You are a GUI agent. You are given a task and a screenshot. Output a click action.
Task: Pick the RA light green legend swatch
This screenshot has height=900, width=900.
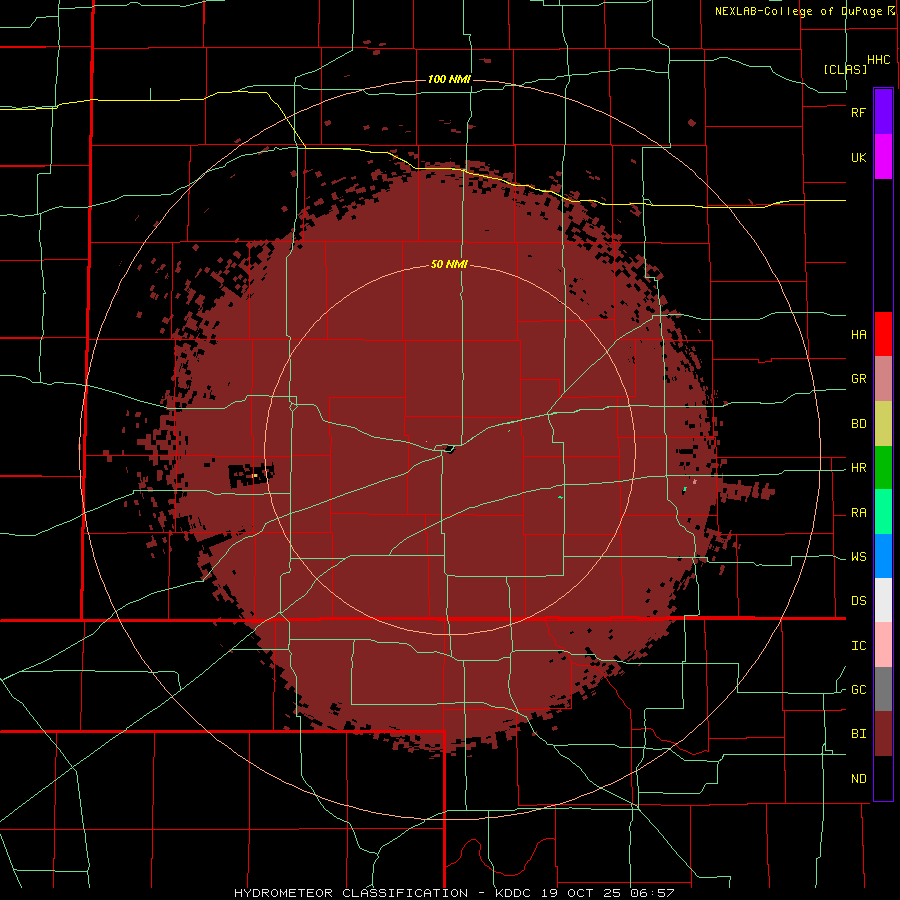click(x=883, y=512)
